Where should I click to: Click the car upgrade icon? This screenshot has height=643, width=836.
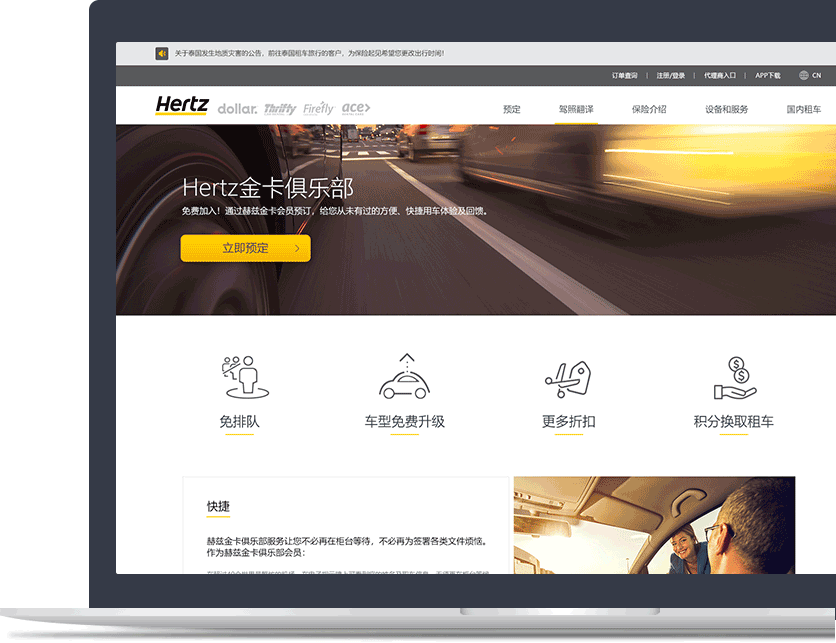coord(404,377)
